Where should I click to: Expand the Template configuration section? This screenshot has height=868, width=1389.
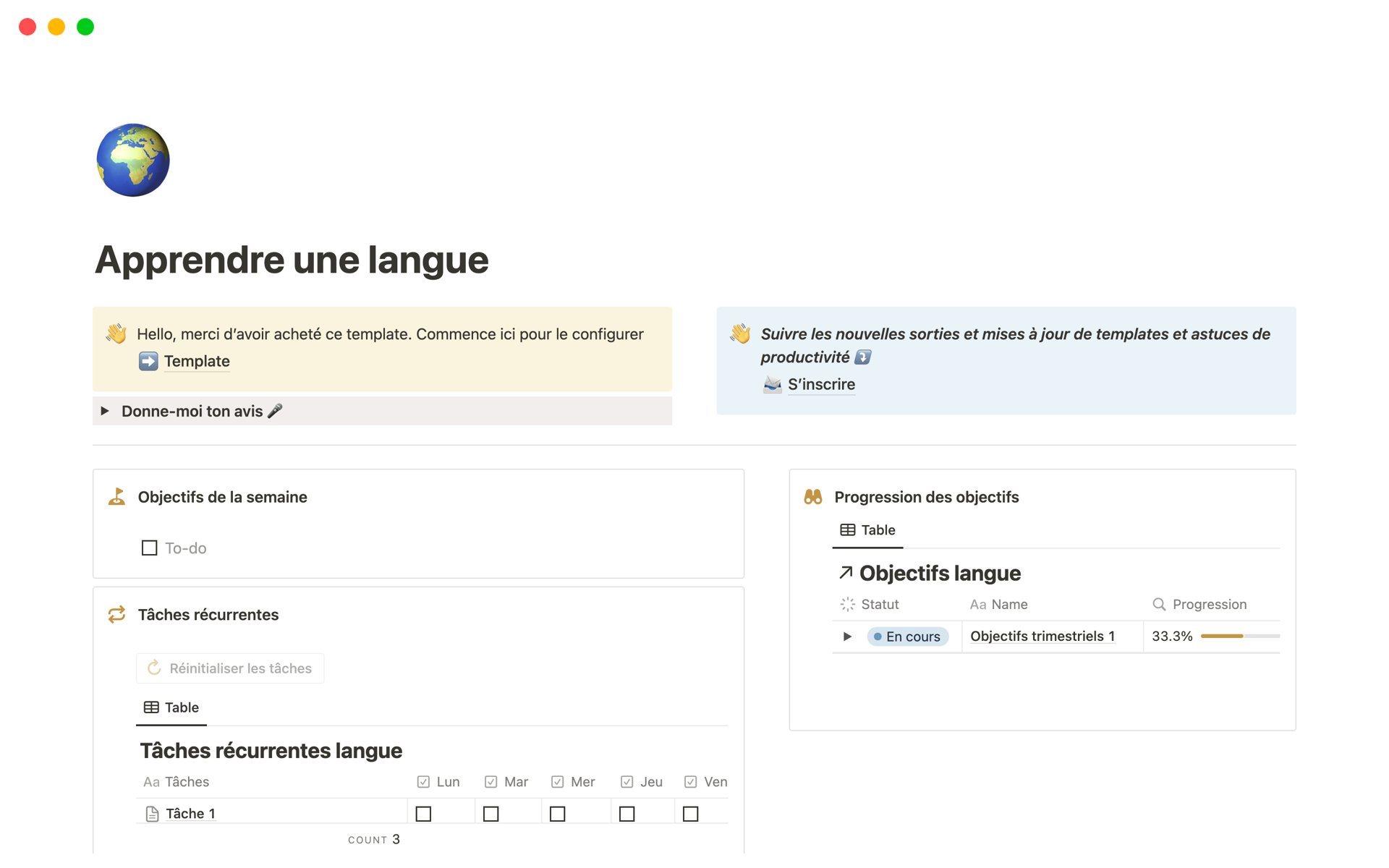coord(195,360)
